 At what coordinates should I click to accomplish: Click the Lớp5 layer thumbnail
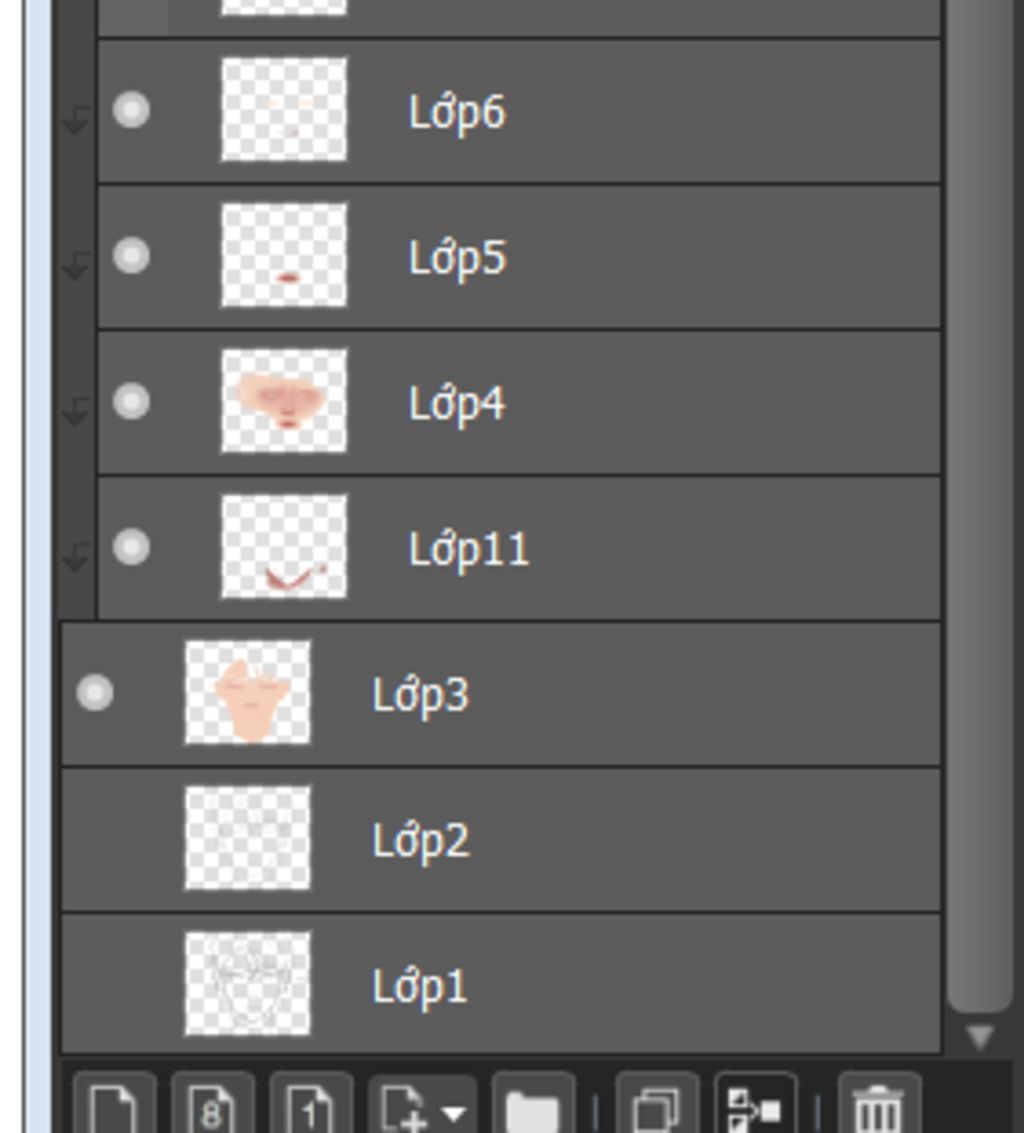(x=284, y=255)
